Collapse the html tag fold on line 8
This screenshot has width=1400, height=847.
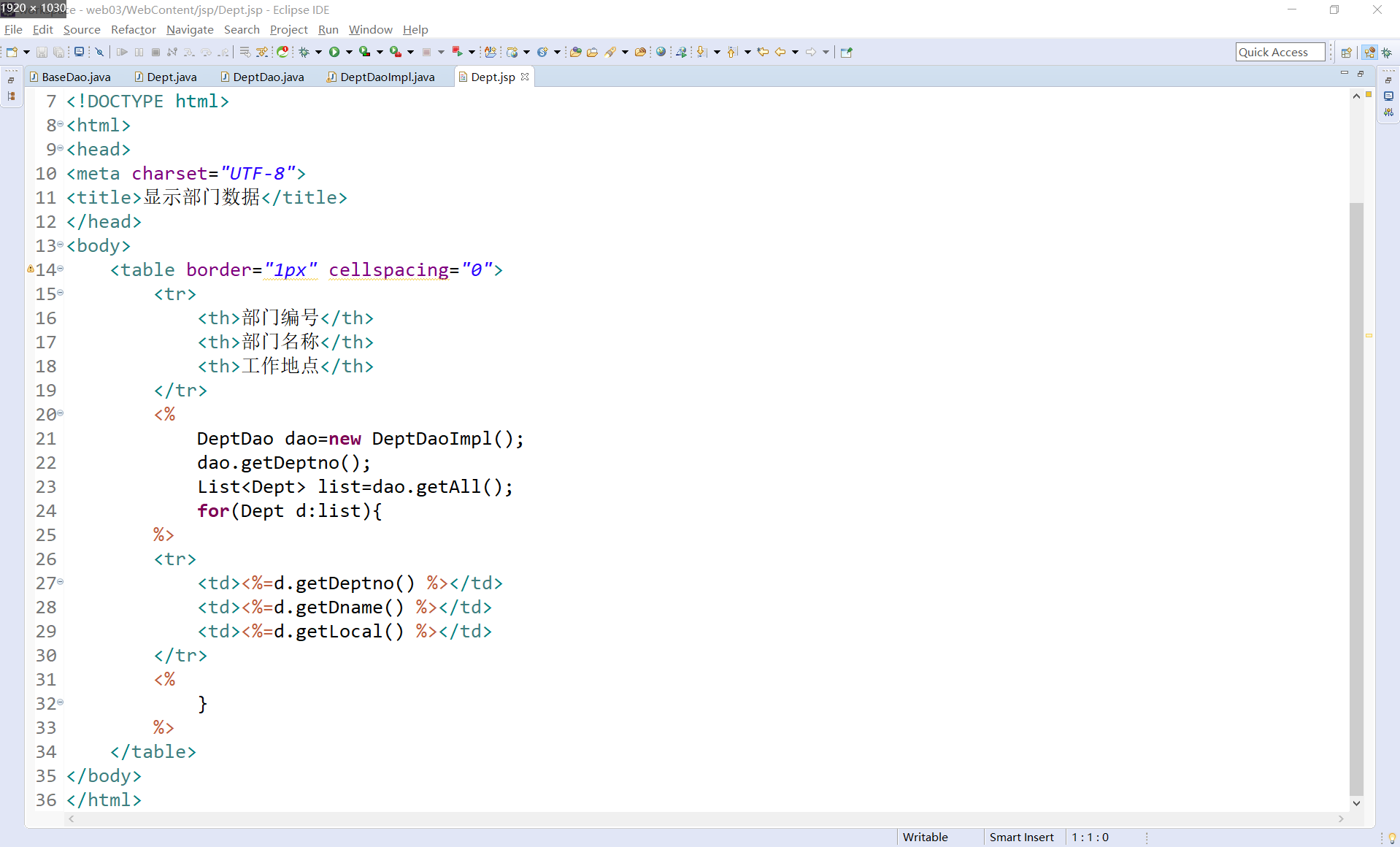61,124
